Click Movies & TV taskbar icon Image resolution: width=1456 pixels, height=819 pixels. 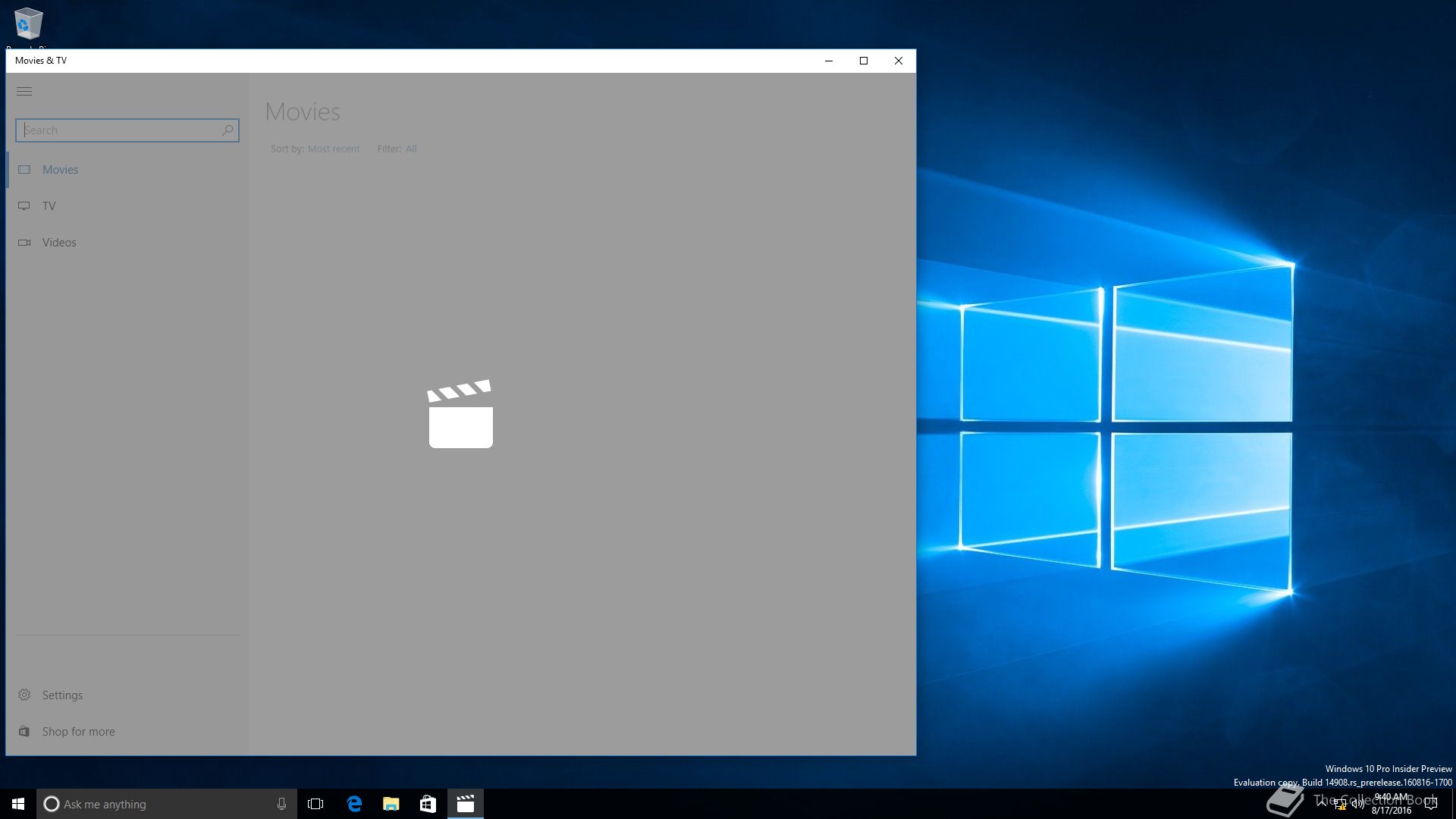(x=465, y=804)
